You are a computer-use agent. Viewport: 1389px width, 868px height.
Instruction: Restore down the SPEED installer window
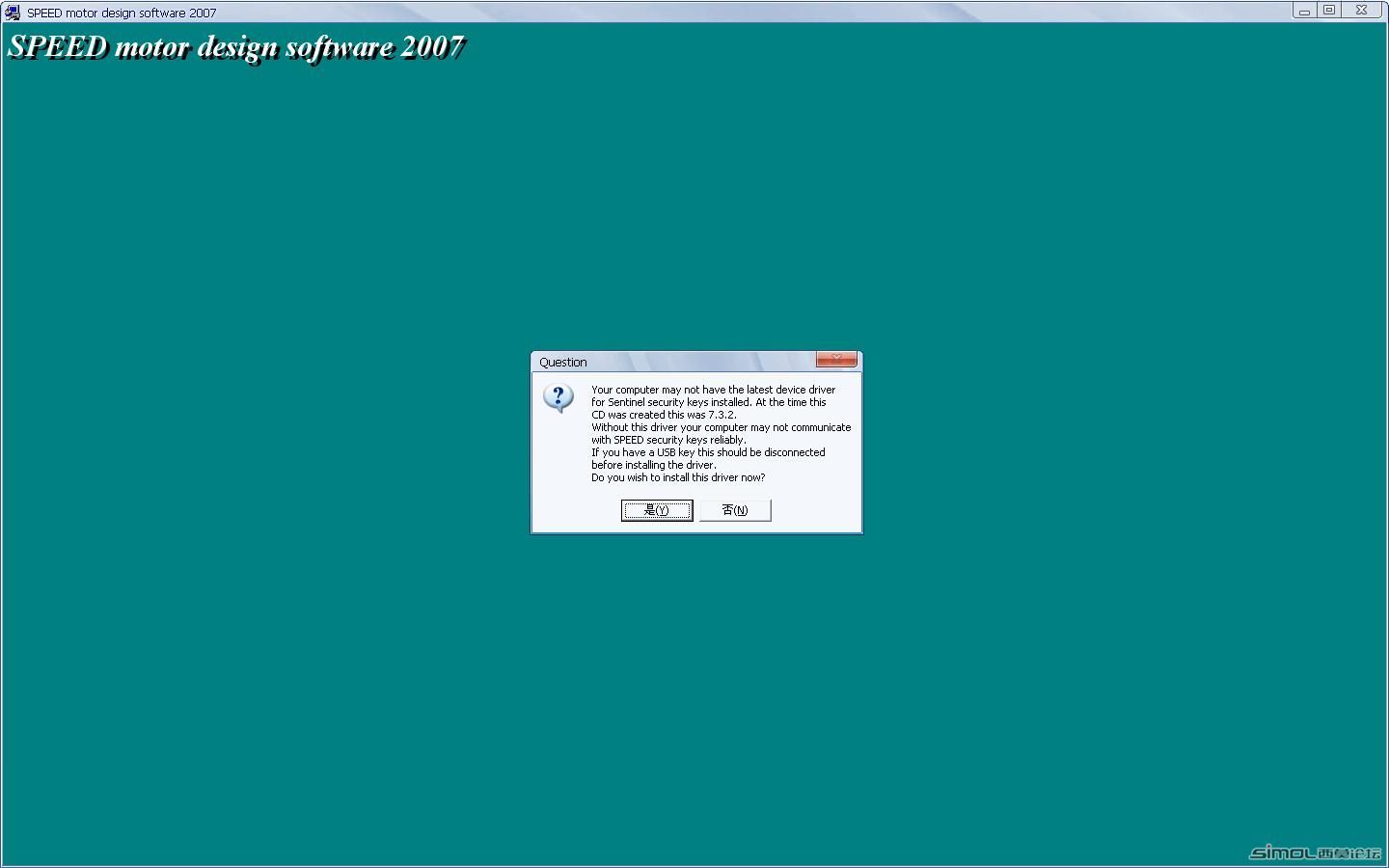[x=1329, y=11]
